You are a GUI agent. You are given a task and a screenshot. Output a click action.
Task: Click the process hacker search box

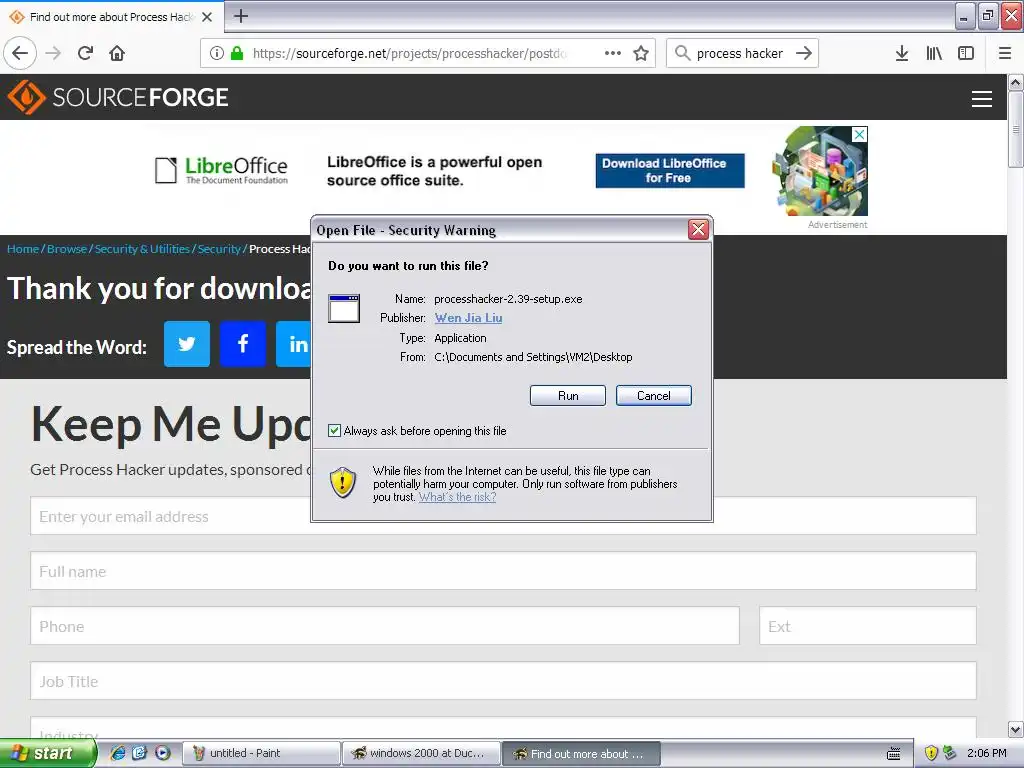point(739,53)
